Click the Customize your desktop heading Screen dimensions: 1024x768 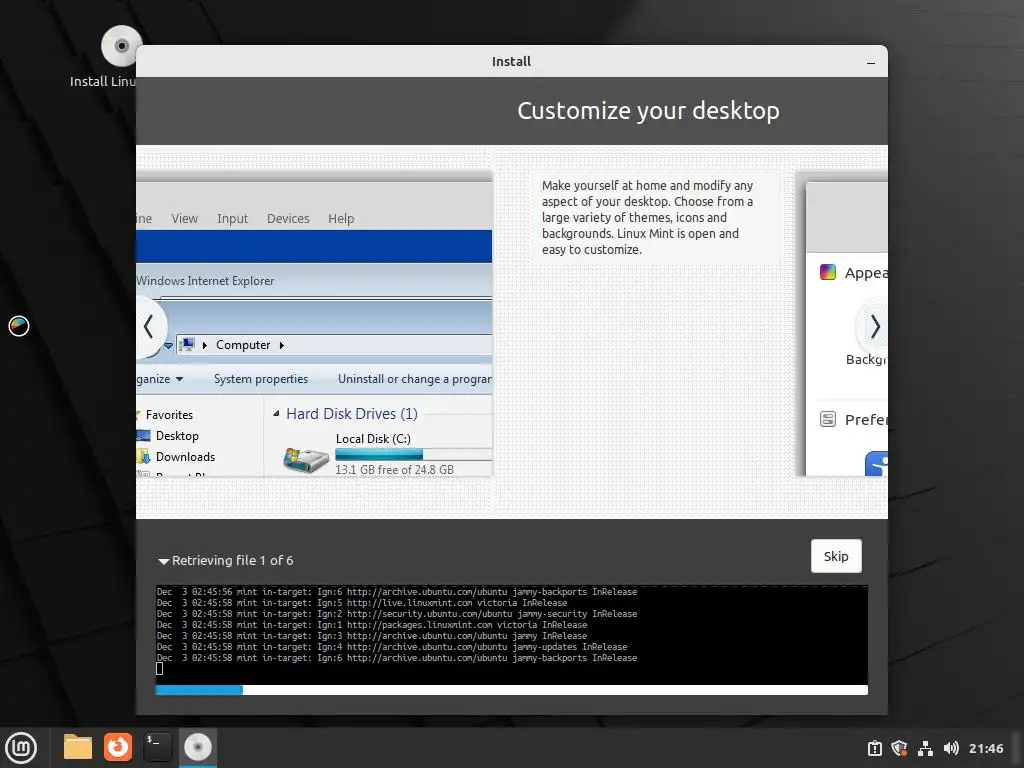coord(648,111)
